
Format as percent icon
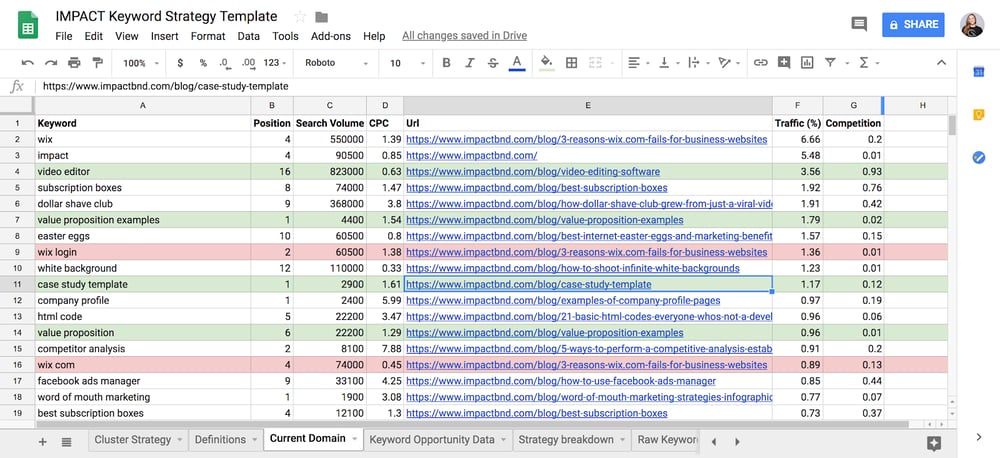click(203, 63)
